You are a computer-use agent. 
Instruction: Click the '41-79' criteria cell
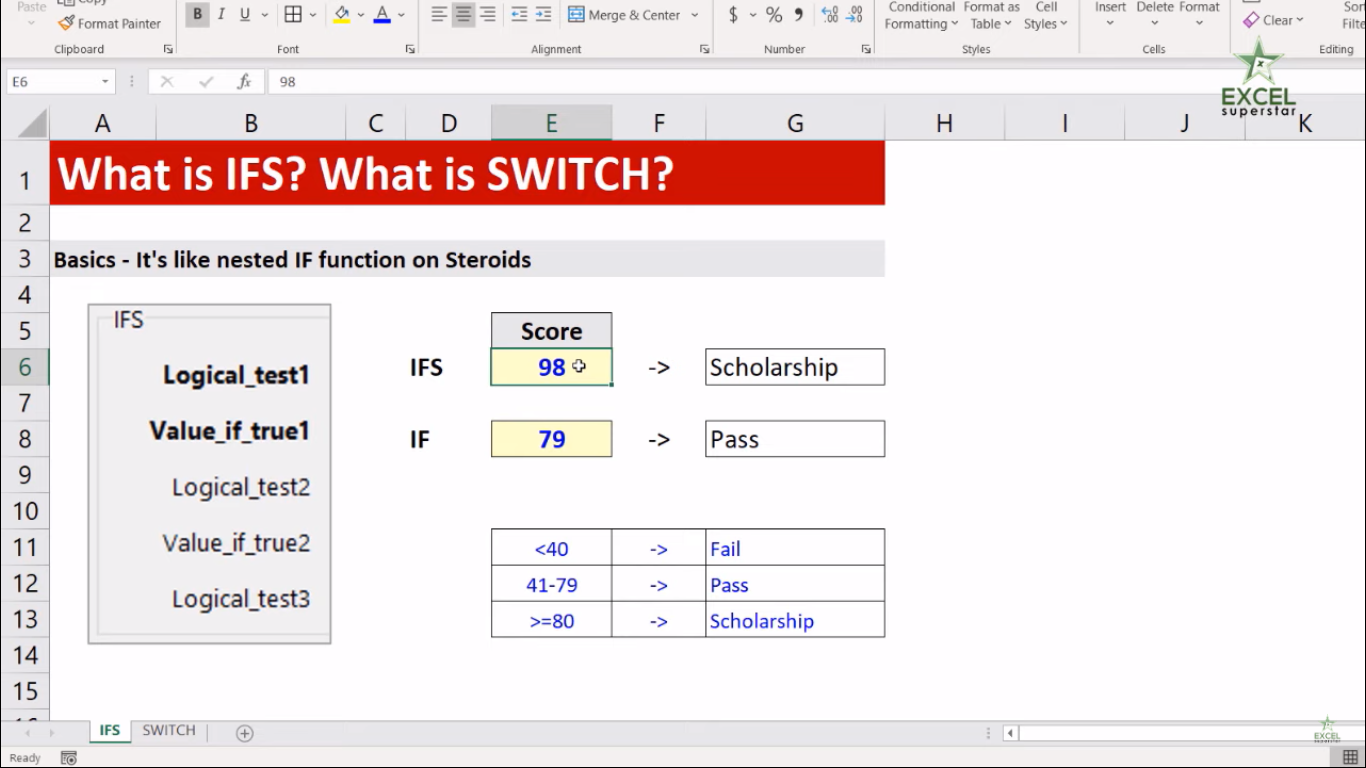click(551, 584)
